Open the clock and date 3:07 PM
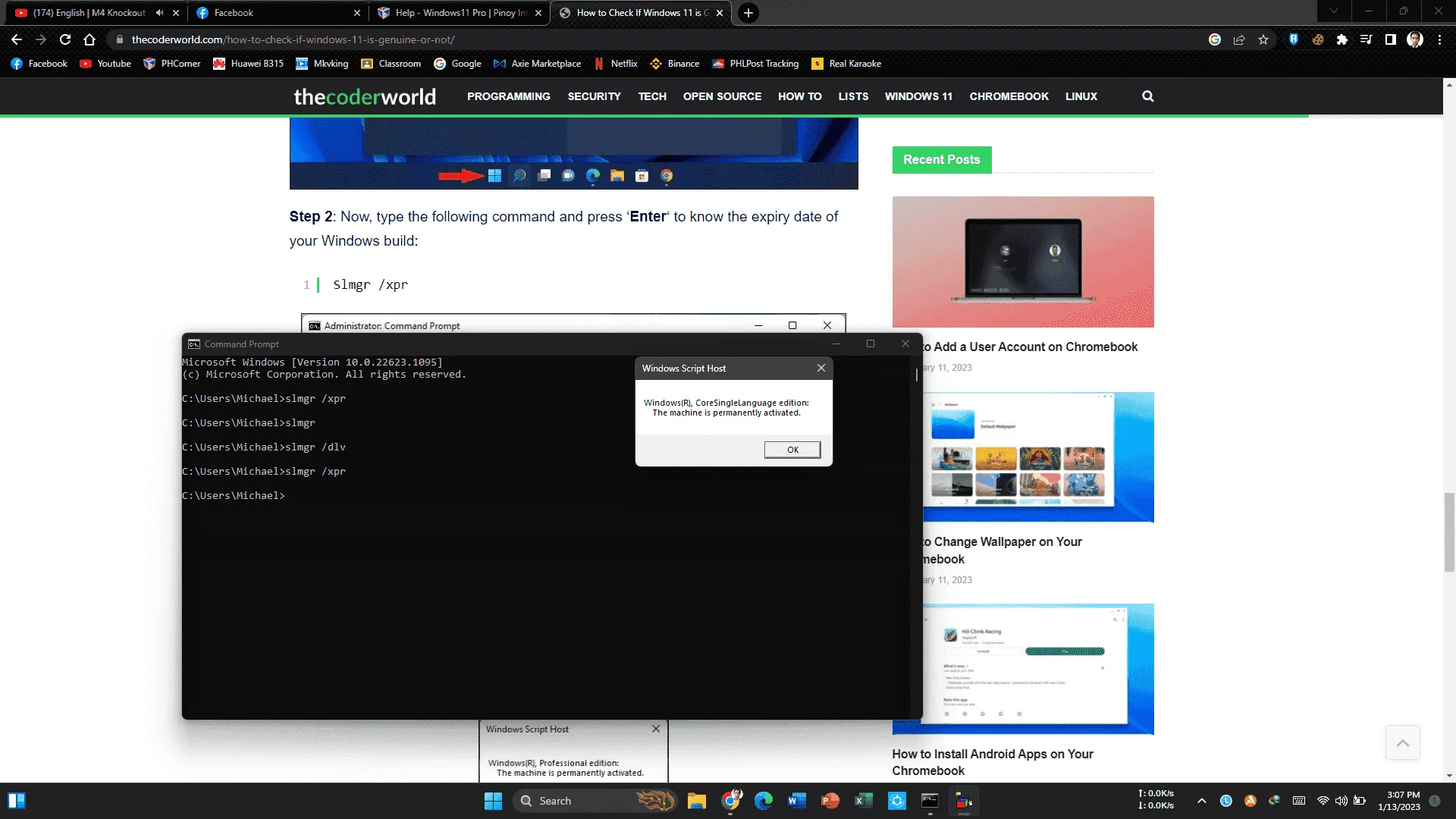Viewport: 1456px width, 819px height. tap(1400, 801)
